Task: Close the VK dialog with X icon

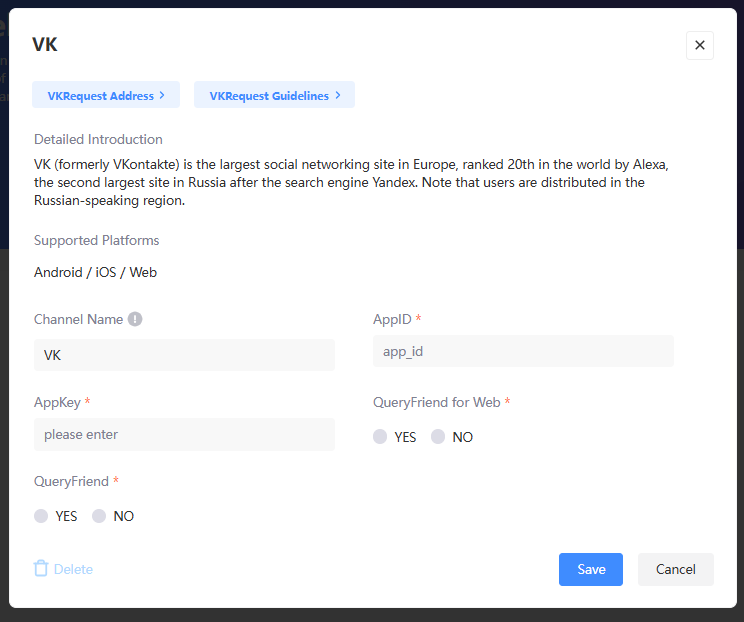Action: coord(699,45)
